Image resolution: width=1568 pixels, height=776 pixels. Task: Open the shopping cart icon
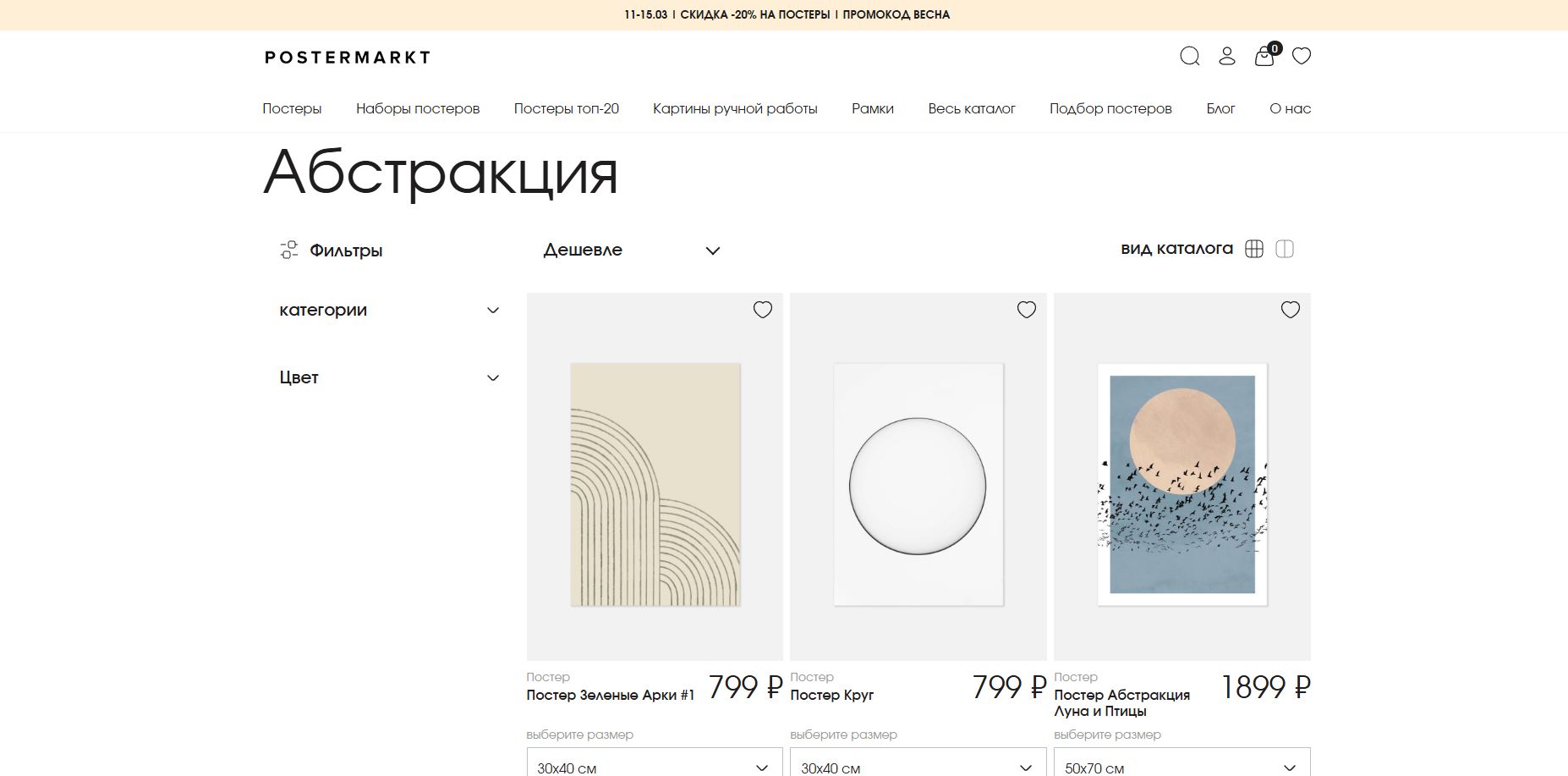(1262, 58)
